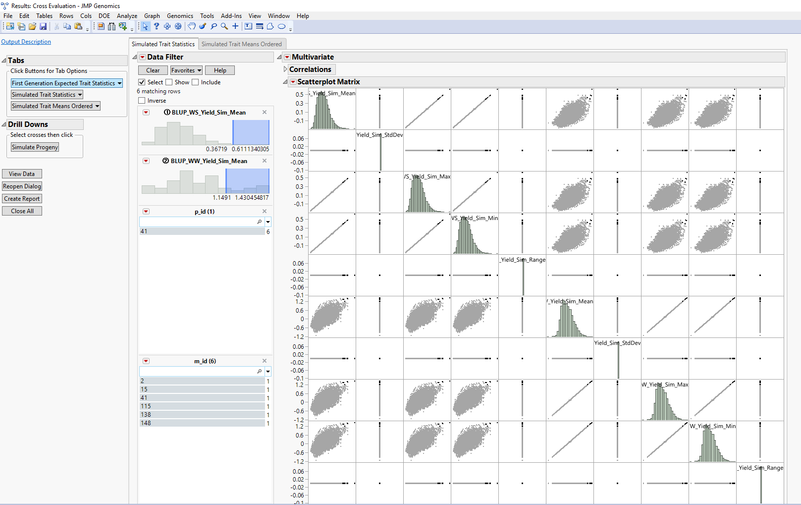Click the m_id filter search field
The height and width of the screenshot is (505, 801).
(x=201, y=371)
